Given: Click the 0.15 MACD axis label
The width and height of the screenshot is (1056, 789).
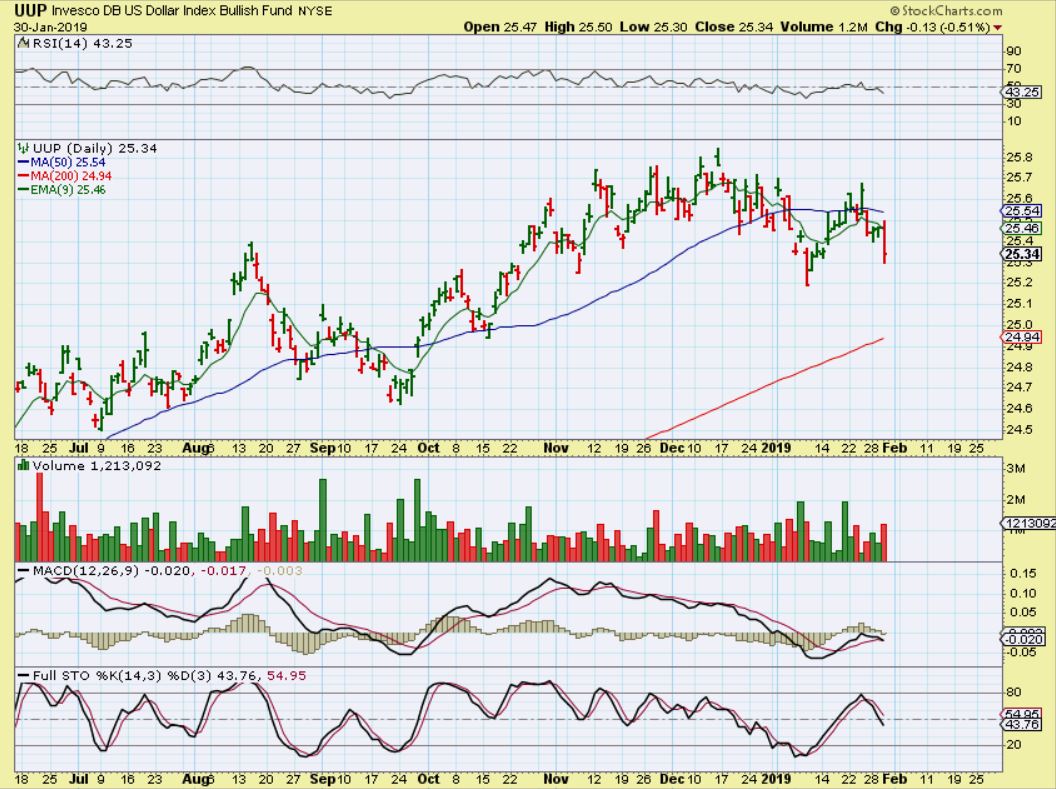Looking at the screenshot, I should point(1023,574).
